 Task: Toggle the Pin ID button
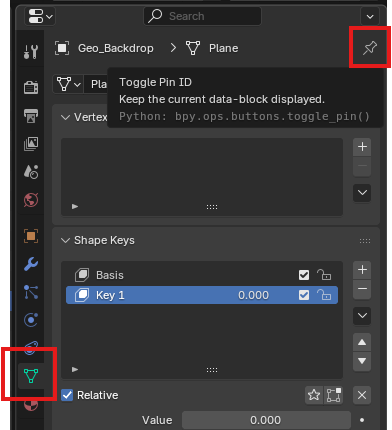click(x=370, y=48)
